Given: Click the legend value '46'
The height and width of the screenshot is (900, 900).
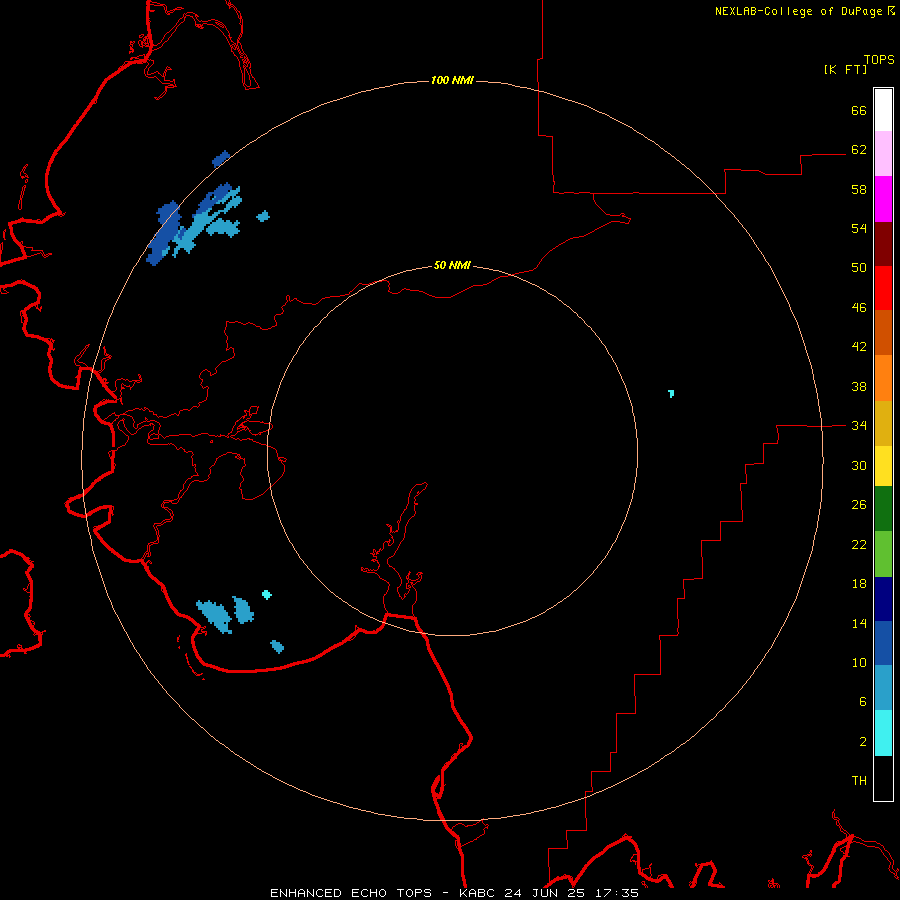Looking at the screenshot, I should click(x=859, y=307).
